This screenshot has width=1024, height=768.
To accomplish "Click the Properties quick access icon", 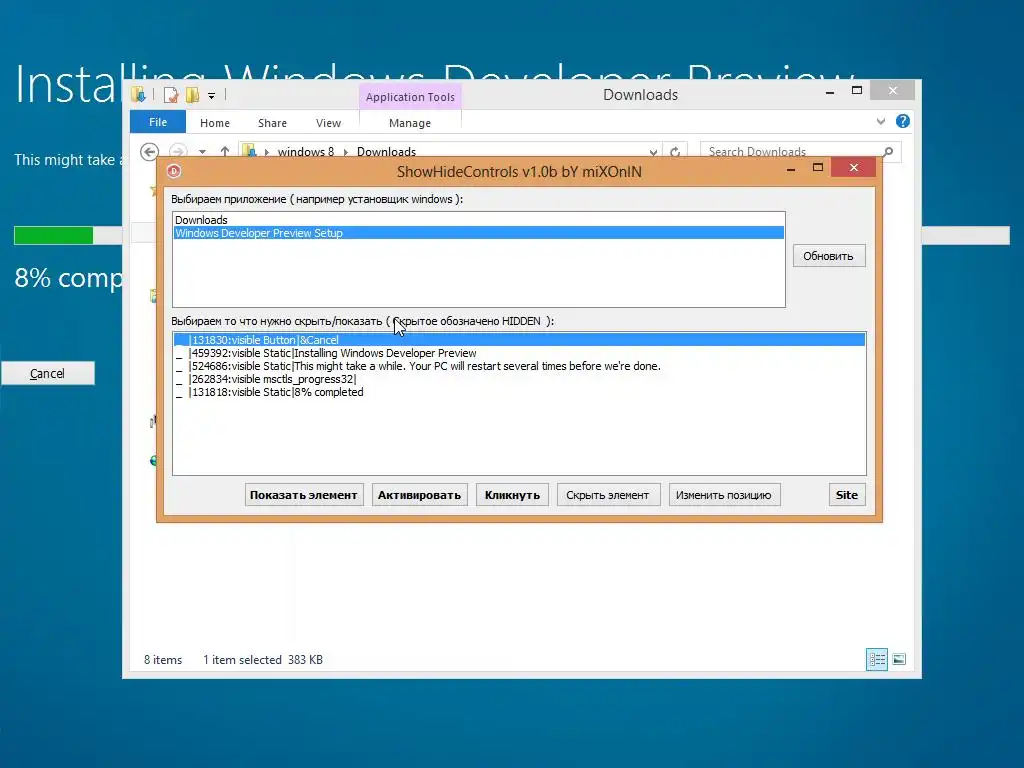I will (171, 95).
